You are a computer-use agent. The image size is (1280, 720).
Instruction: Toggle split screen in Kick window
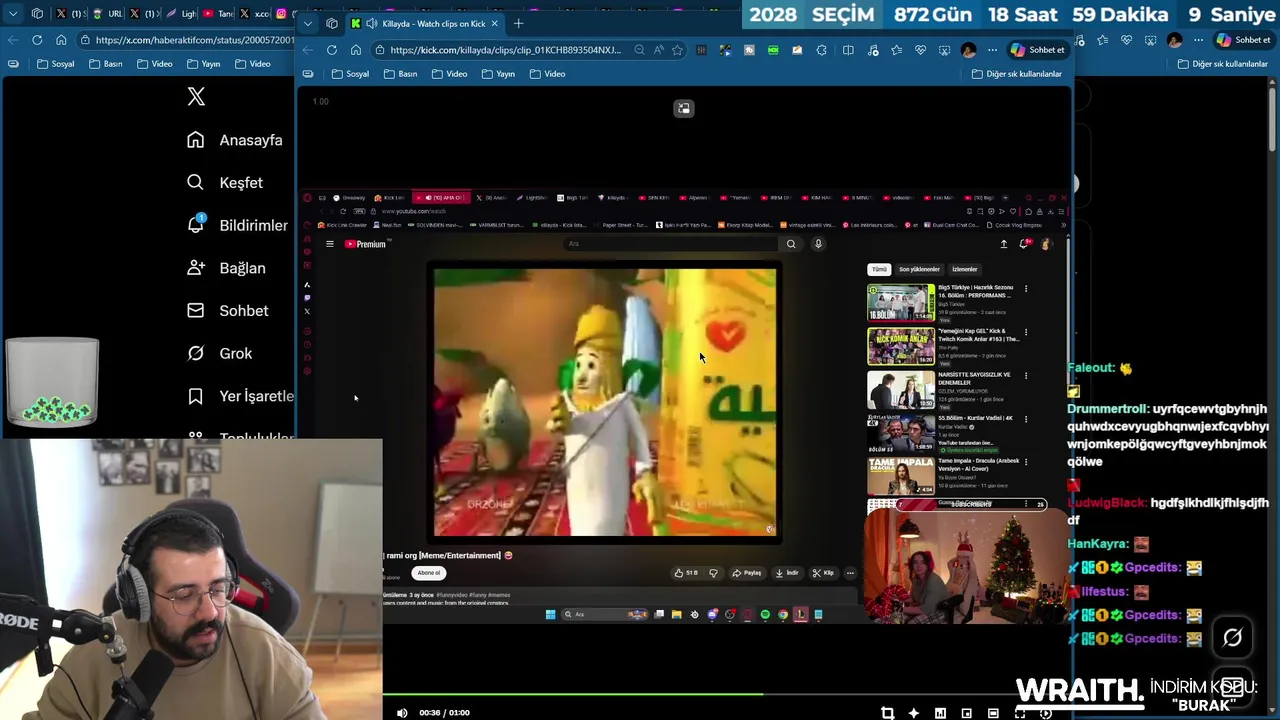(x=848, y=50)
